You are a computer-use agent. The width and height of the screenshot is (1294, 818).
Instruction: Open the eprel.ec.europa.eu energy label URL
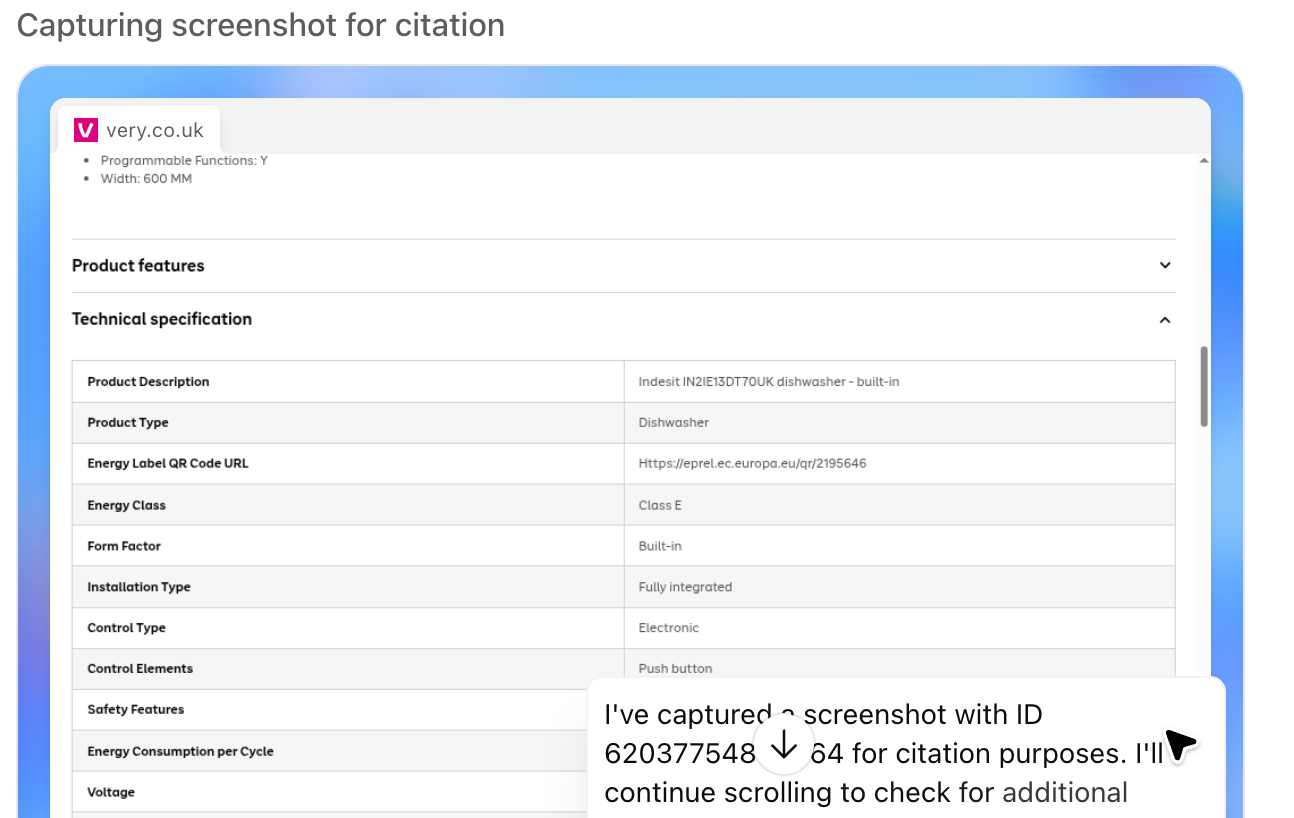click(x=752, y=464)
